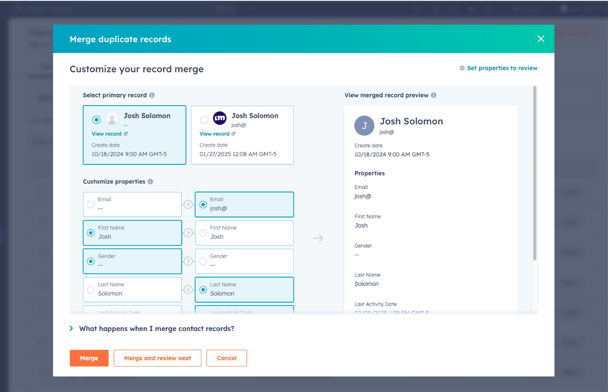Viewport: 608px width, 392px height.
Task: Choose left record's First Name Josh radio button
Action: (x=91, y=233)
